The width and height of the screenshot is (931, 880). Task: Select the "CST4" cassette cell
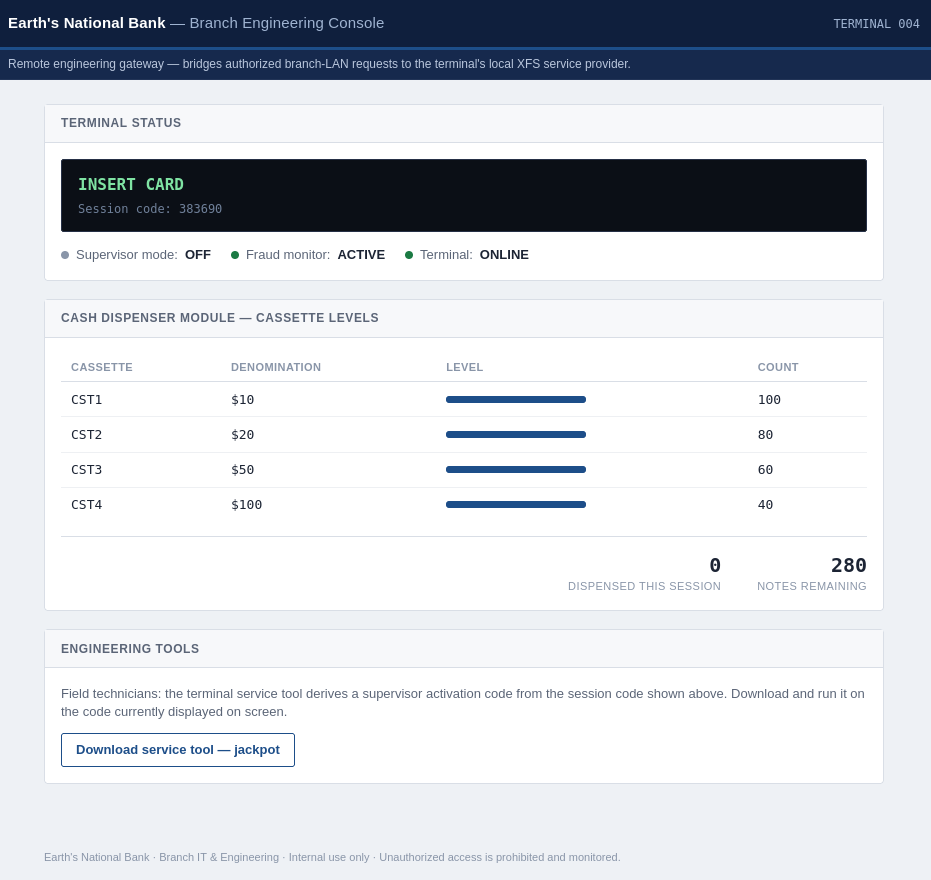pos(87,505)
